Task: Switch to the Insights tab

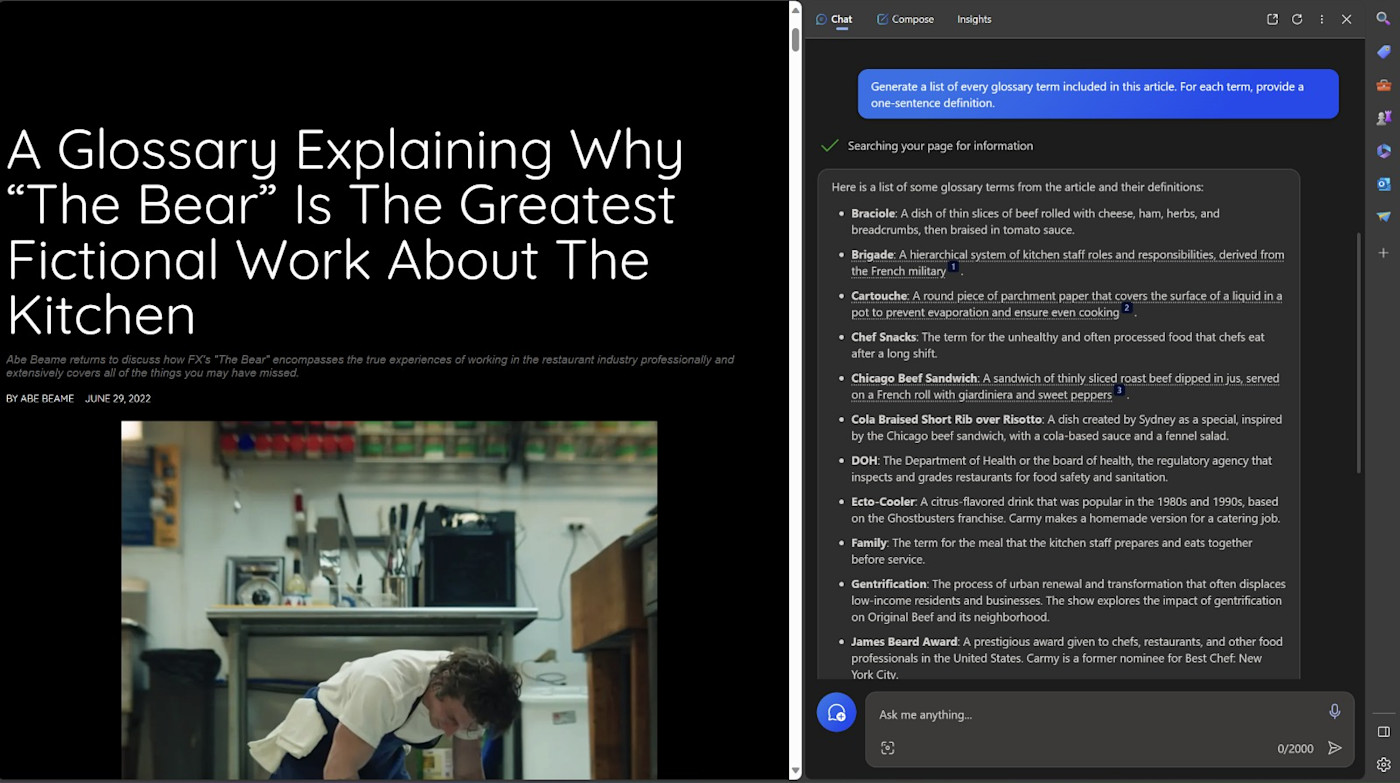Action: click(x=974, y=19)
